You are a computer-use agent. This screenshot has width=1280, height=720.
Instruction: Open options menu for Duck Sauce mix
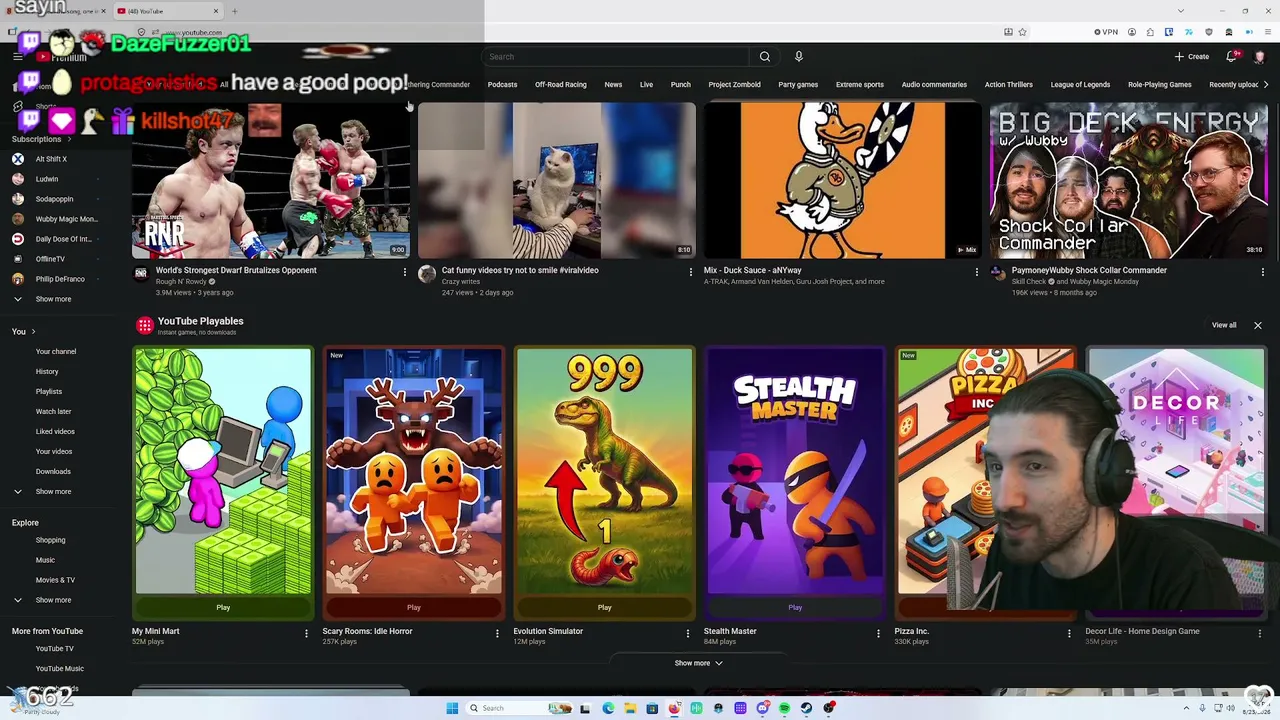coord(977,272)
